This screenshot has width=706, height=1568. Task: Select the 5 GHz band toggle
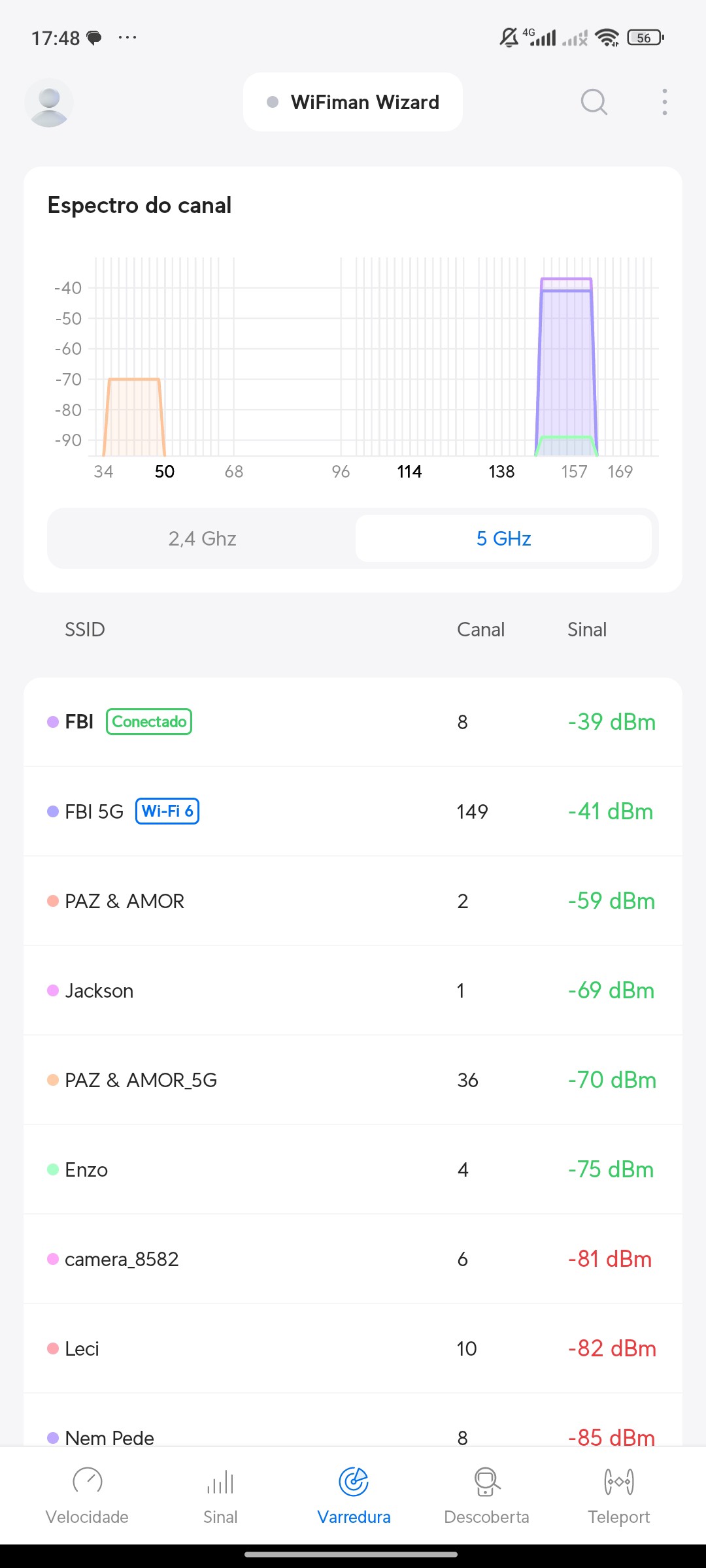click(503, 538)
